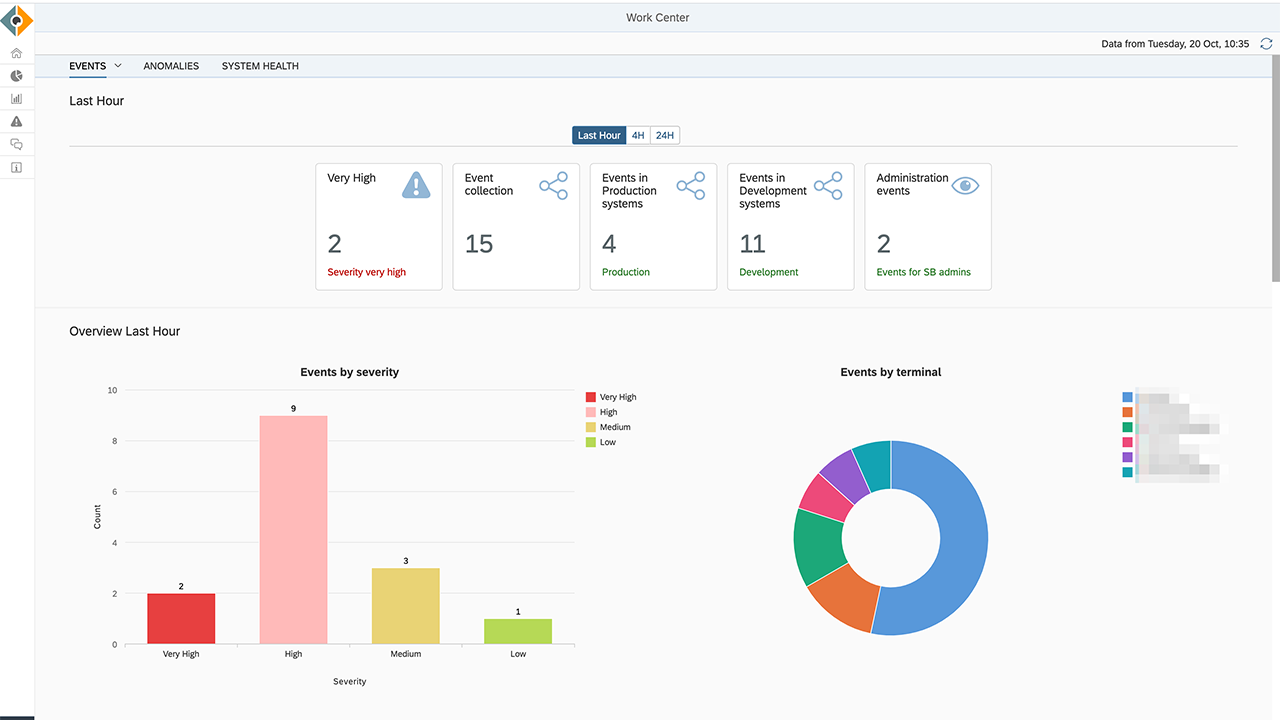Select the warning triangle sidebar icon
The image size is (1280, 720).
pyautogui.click(x=16, y=121)
